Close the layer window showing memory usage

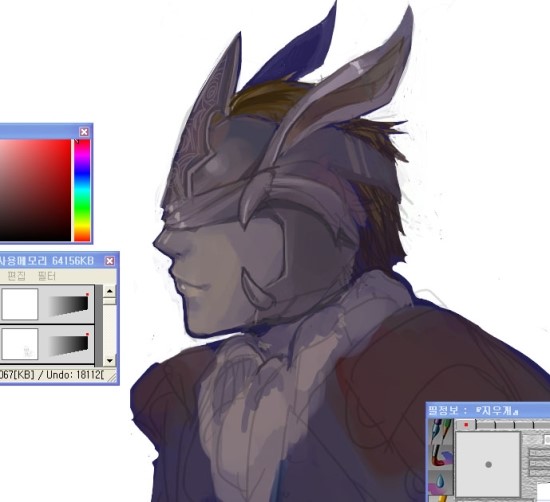click(110, 261)
